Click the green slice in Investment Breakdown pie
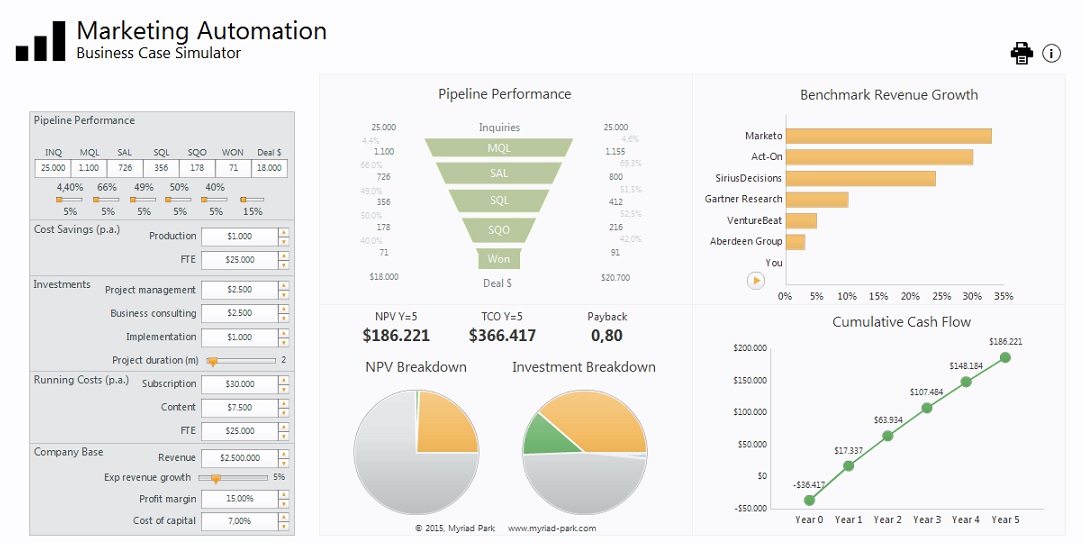Viewport: 1084px width, 543px height. pos(543,433)
